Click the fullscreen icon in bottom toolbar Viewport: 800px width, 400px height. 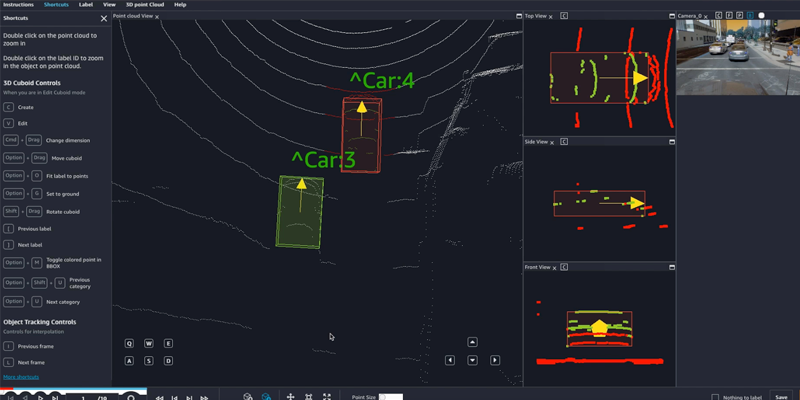point(327,397)
